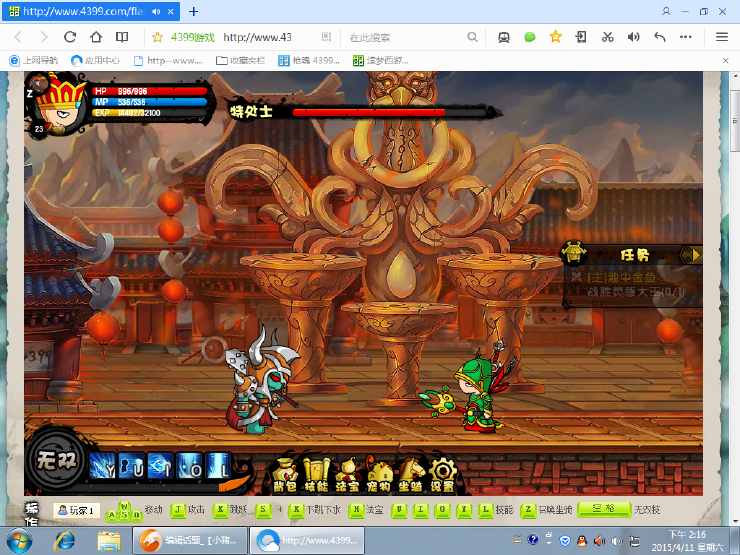Image resolution: width=740 pixels, height=555 pixels.
Task: Open the 背包 backpack inventory
Action: 284,474
